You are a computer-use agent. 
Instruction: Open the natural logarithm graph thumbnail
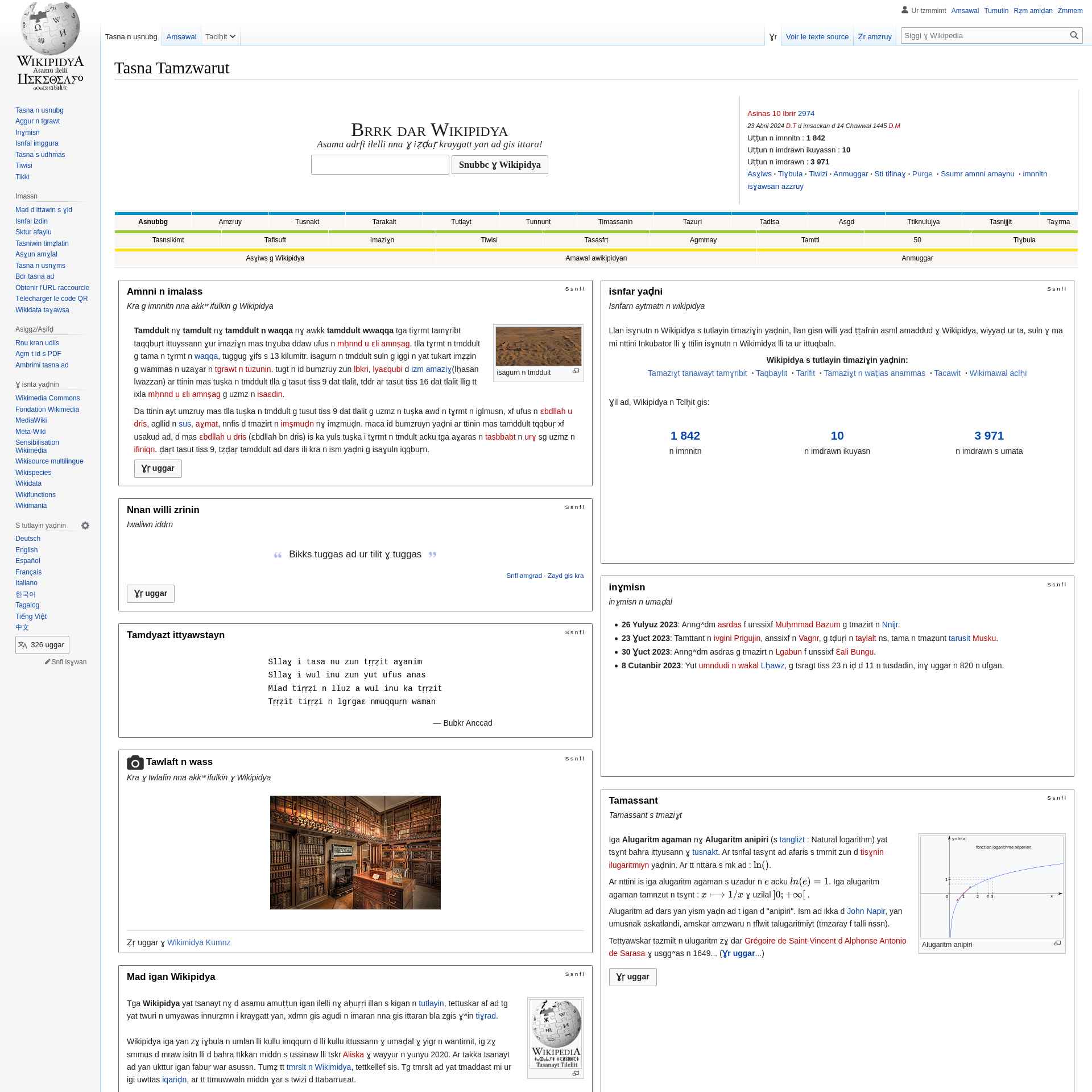[x=992, y=886]
